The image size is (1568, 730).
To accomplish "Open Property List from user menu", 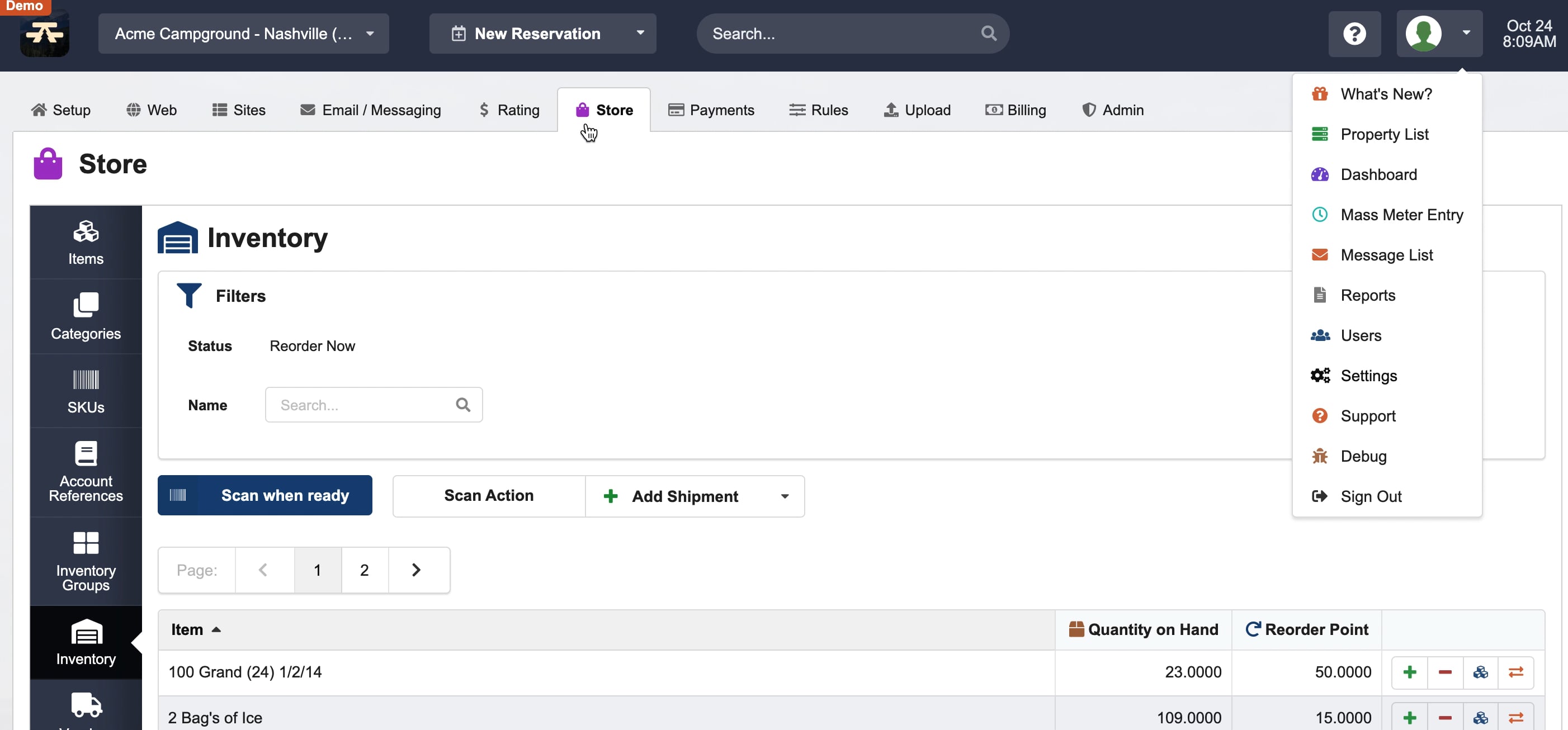I will (1387, 134).
